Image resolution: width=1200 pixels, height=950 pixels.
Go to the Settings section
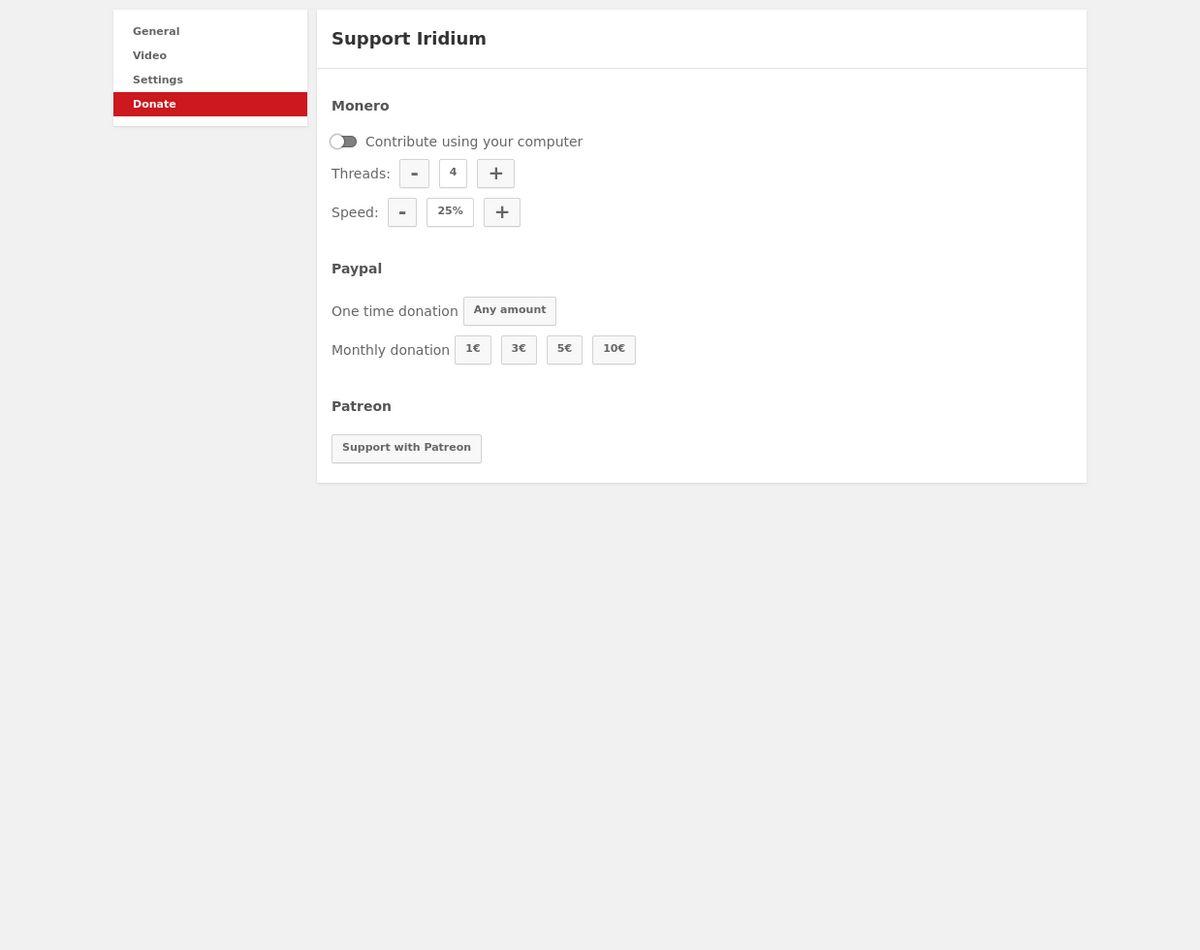pos(210,79)
